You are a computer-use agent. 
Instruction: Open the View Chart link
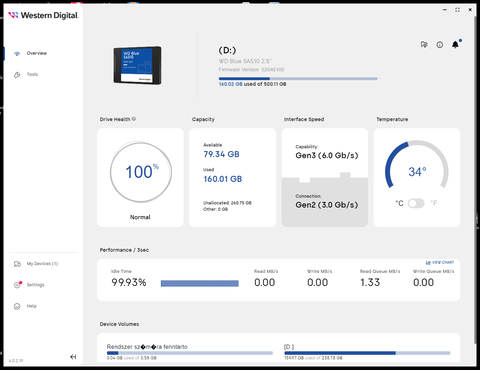tap(440, 262)
